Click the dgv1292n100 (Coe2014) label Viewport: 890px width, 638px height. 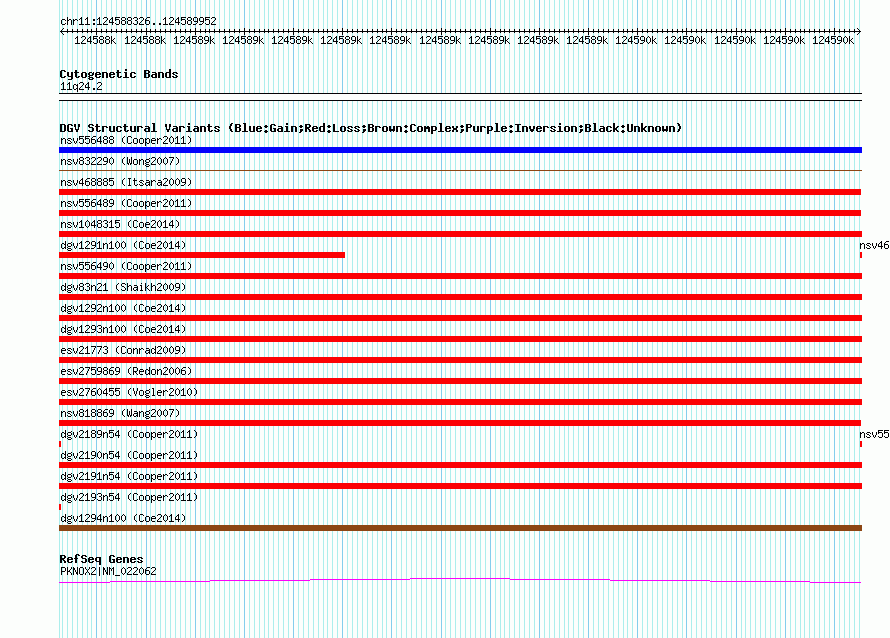tap(123, 308)
